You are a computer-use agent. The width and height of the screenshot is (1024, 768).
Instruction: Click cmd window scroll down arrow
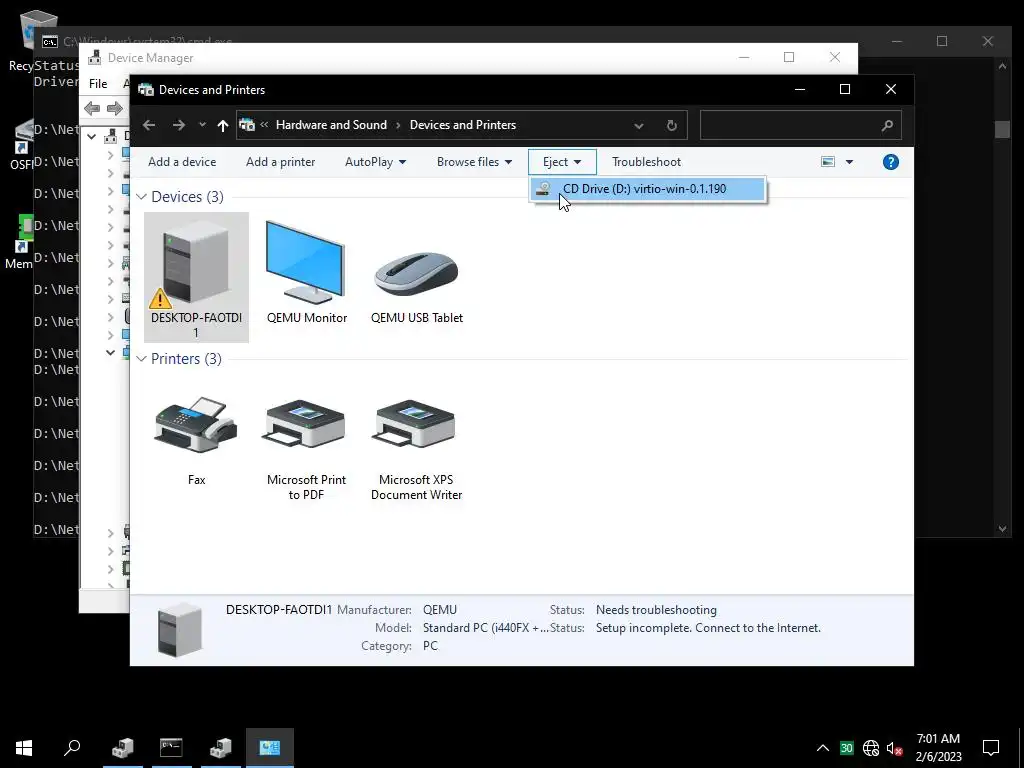(1002, 529)
